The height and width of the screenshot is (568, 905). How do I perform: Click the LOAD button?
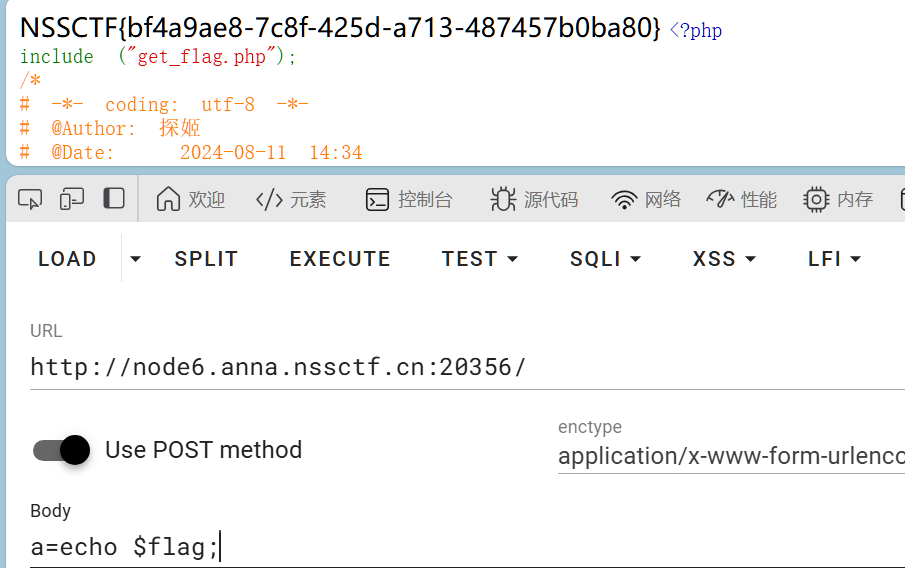[x=67, y=259]
